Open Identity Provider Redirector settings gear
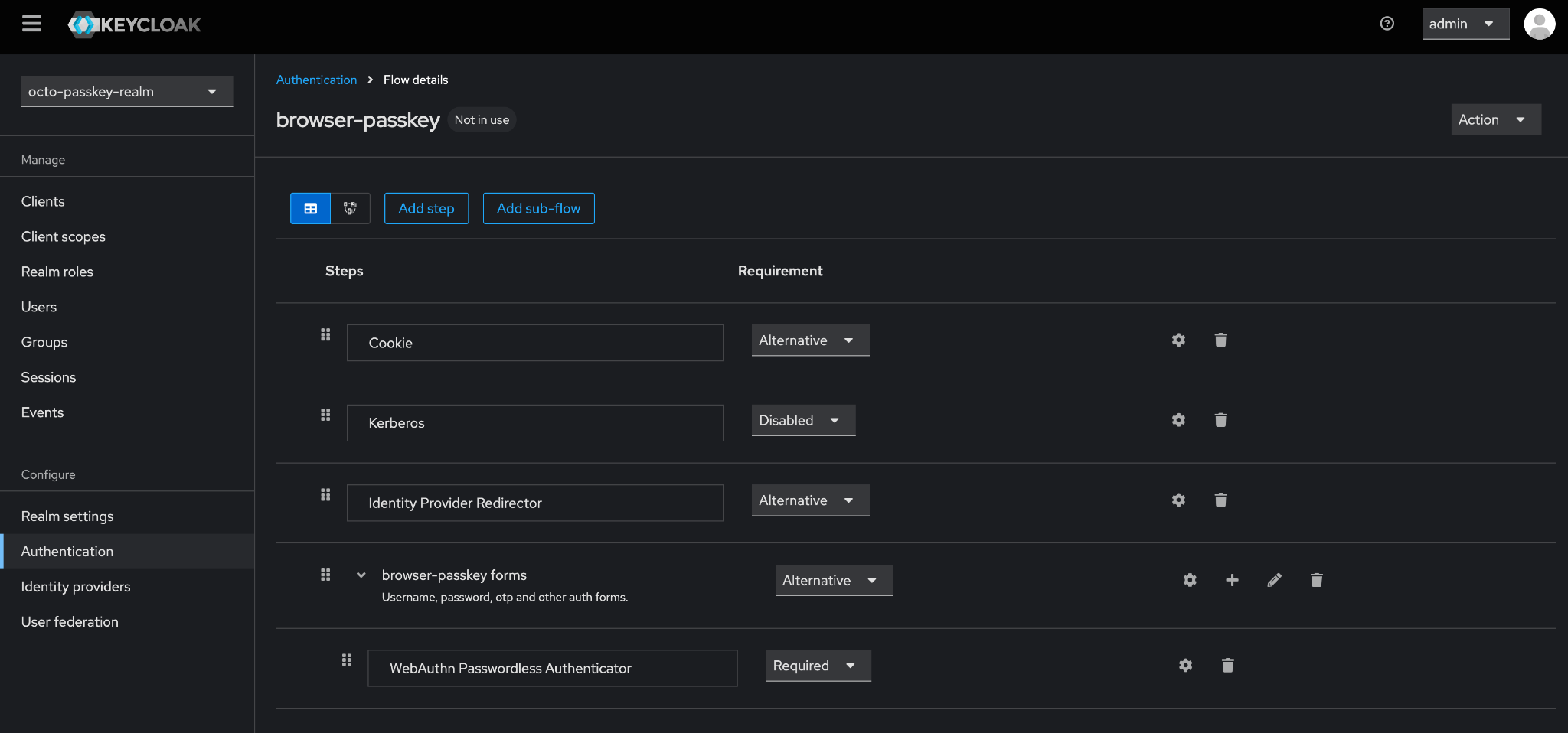 tap(1178, 500)
